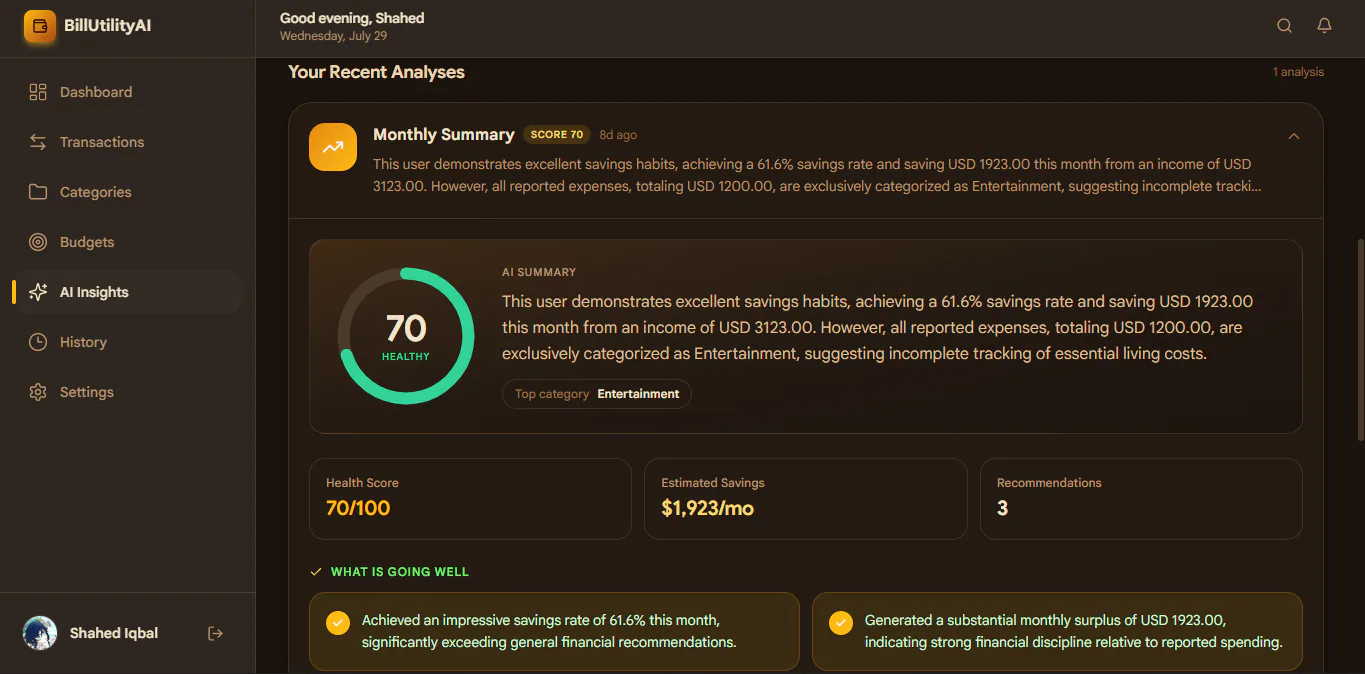The image size is (1365, 674).
Task: Click the logout arrow icon beside Shahed Iqbal
Action: pyautogui.click(x=215, y=633)
